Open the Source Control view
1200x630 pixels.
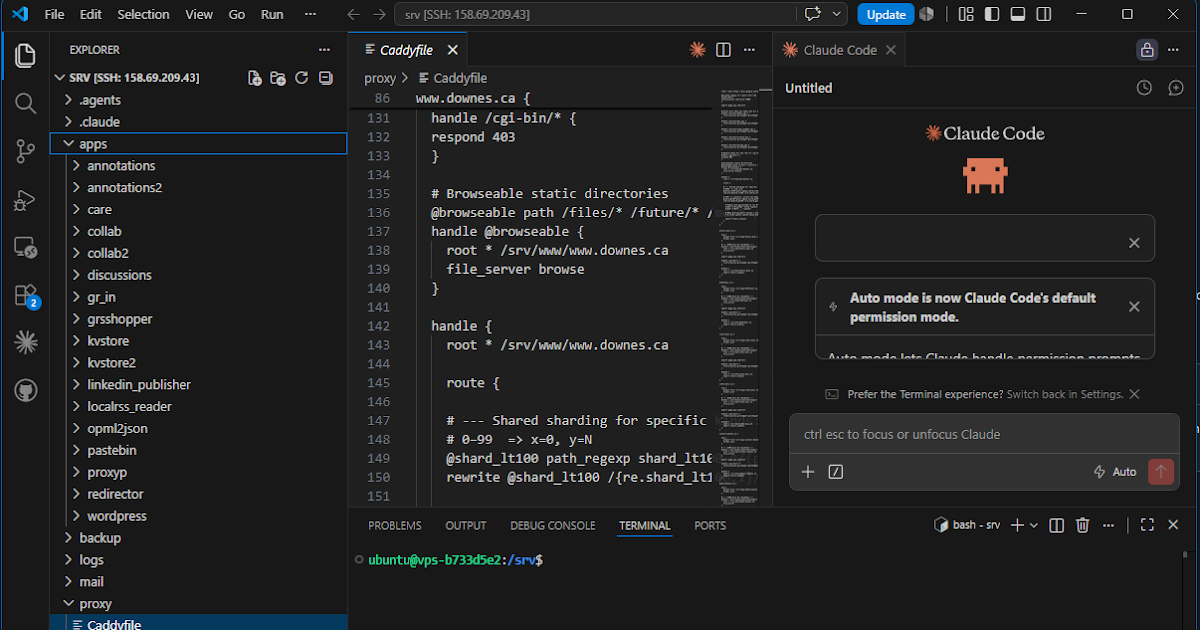click(25, 151)
